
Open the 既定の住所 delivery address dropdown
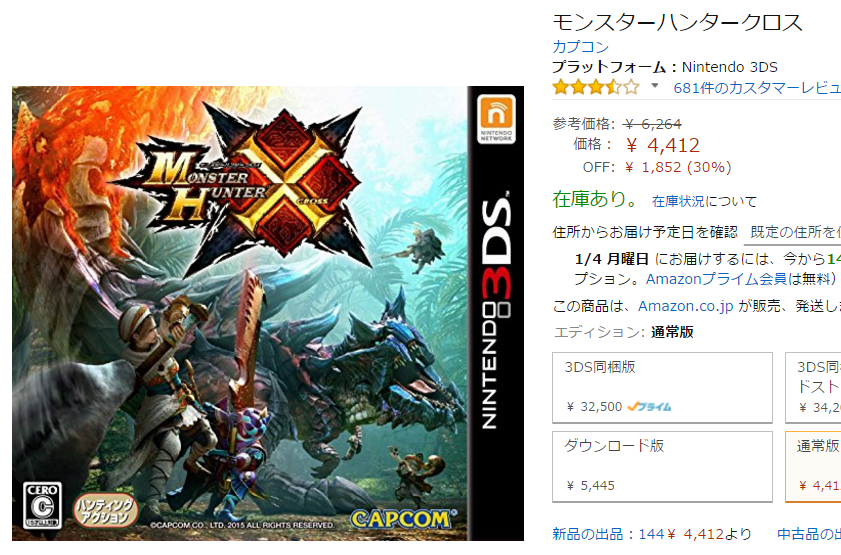click(792, 232)
